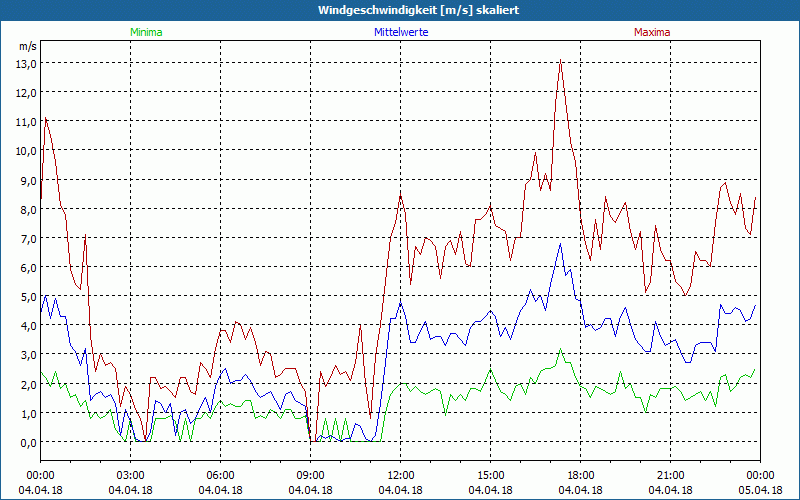Viewport: 800px width, 500px height.
Task: Click the 2,0 y-axis value
Action: coord(29,385)
